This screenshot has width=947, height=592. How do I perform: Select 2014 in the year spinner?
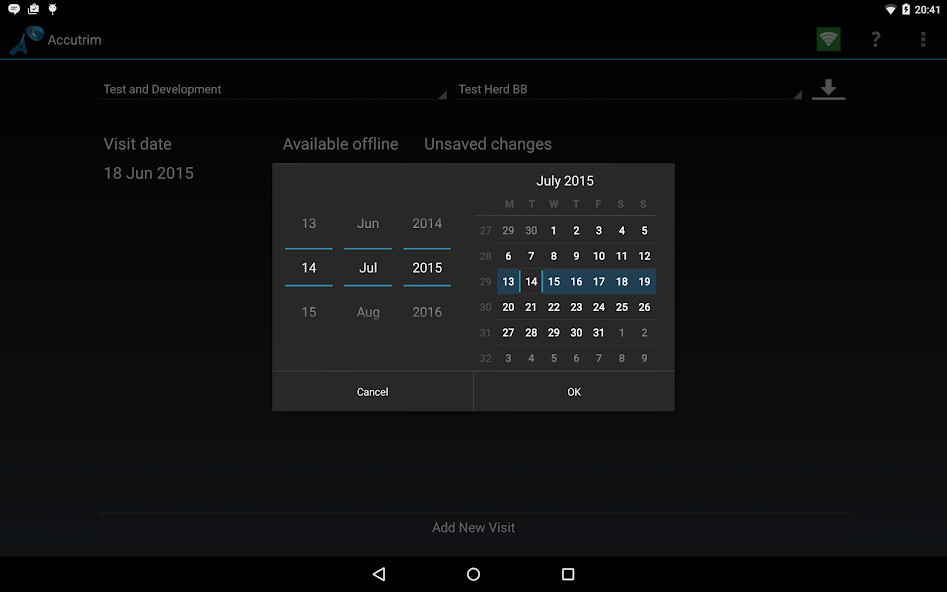click(x=427, y=224)
